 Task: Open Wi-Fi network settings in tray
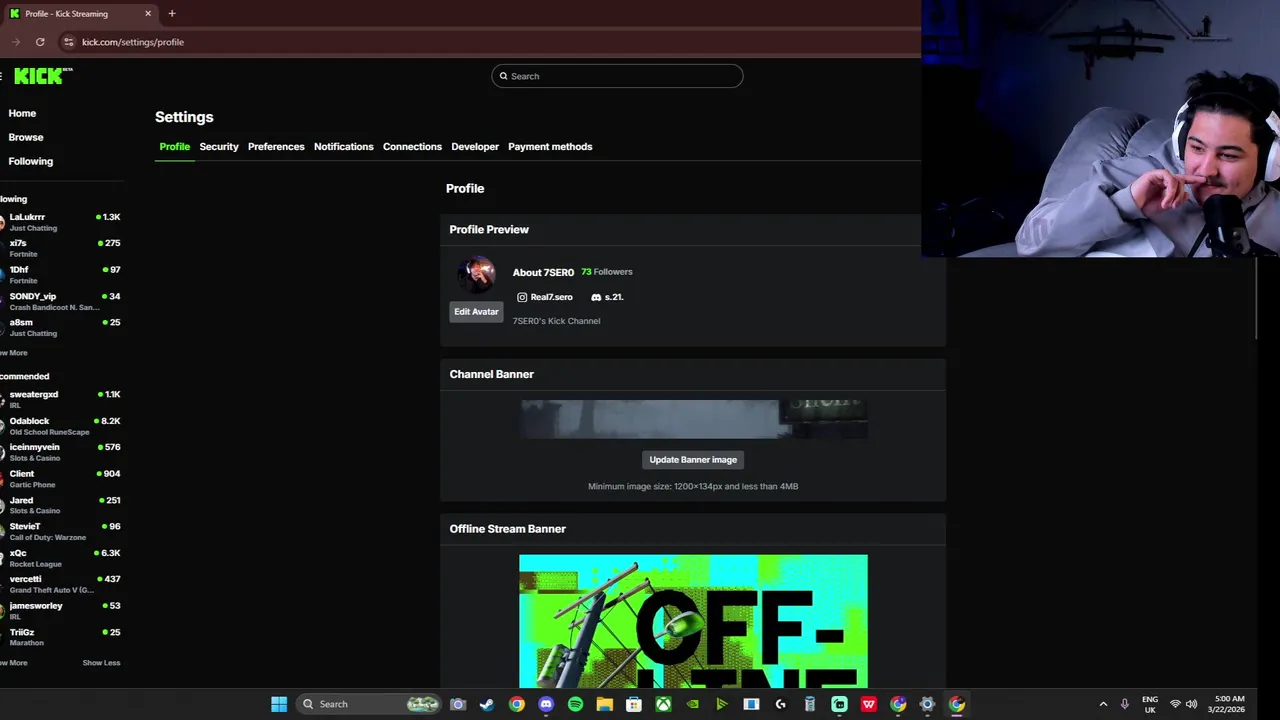click(1175, 704)
